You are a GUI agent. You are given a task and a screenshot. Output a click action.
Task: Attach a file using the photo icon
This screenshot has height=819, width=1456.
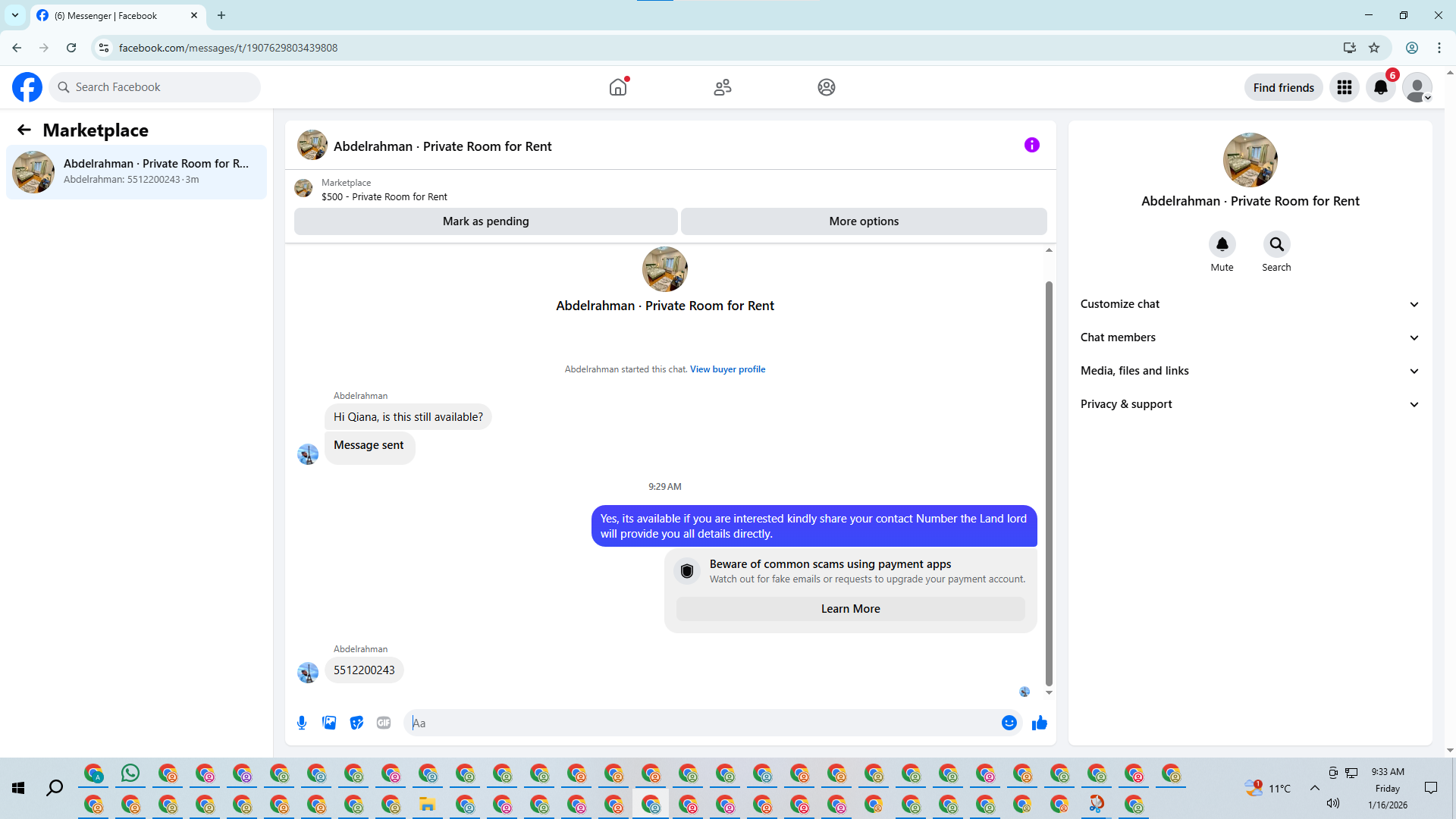click(x=329, y=723)
